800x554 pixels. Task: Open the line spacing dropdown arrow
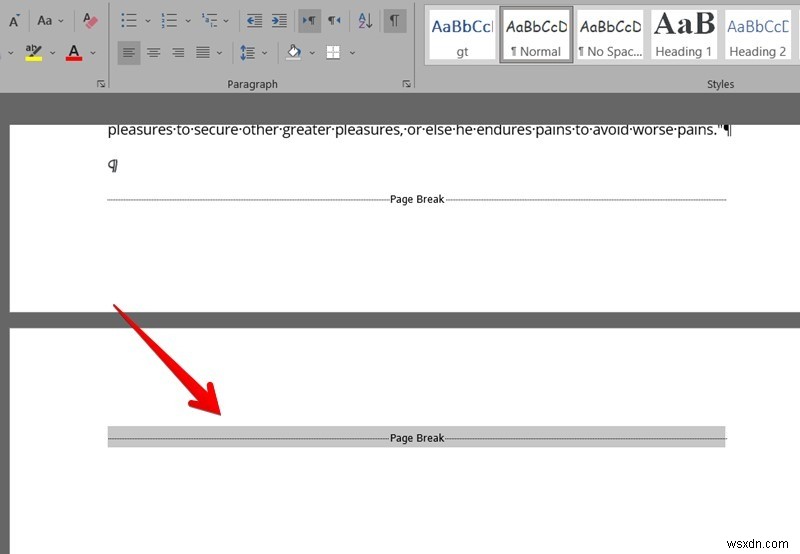pos(264,53)
